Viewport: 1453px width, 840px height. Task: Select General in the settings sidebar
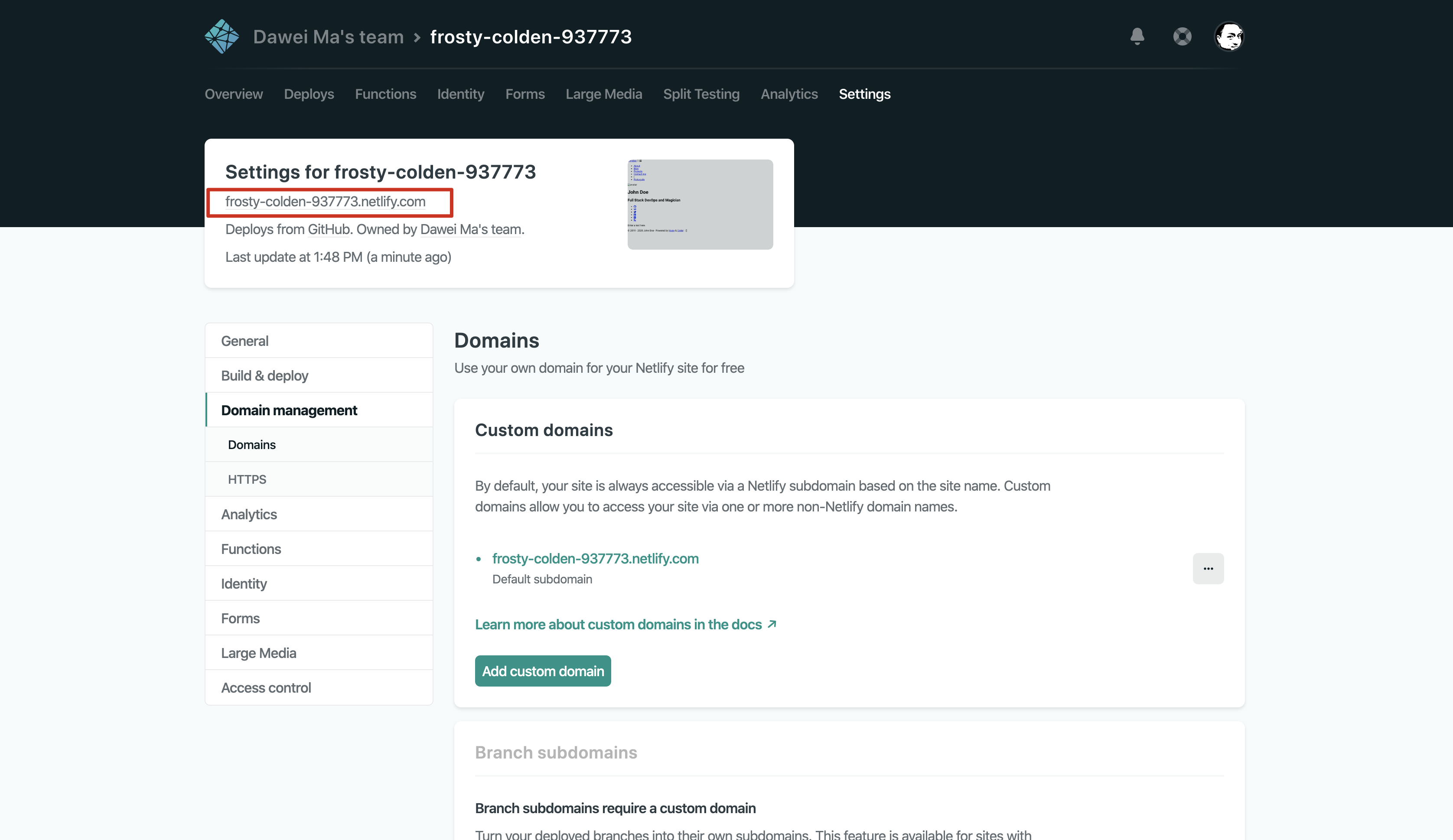pyautogui.click(x=244, y=341)
